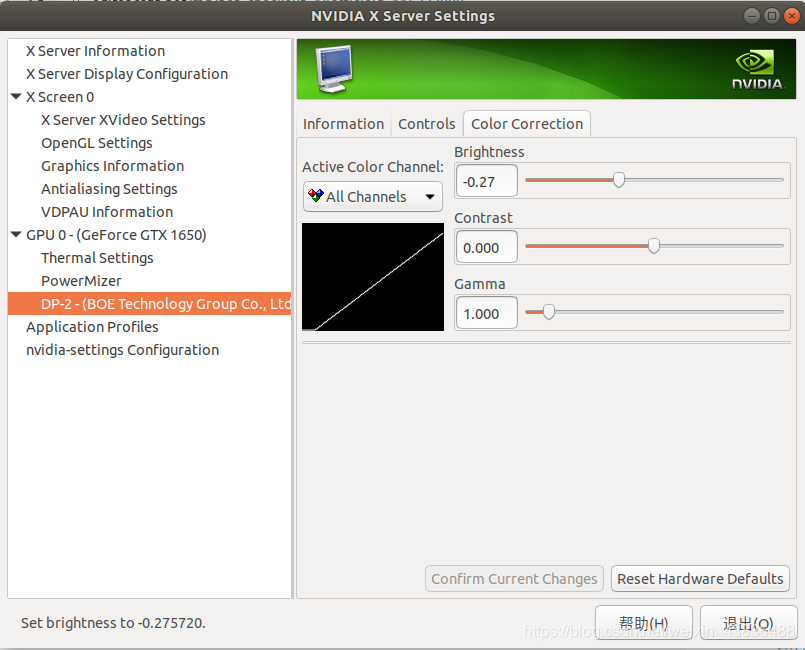This screenshot has width=805, height=650.
Task: Click the RGB channels icon in the dropdown
Action: click(316, 196)
